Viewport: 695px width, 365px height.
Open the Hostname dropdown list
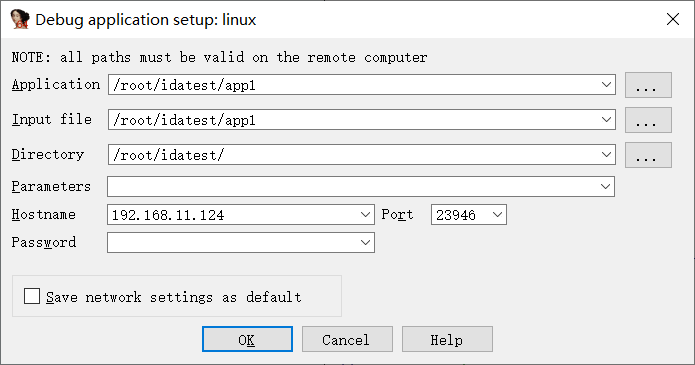click(x=365, y=215)
